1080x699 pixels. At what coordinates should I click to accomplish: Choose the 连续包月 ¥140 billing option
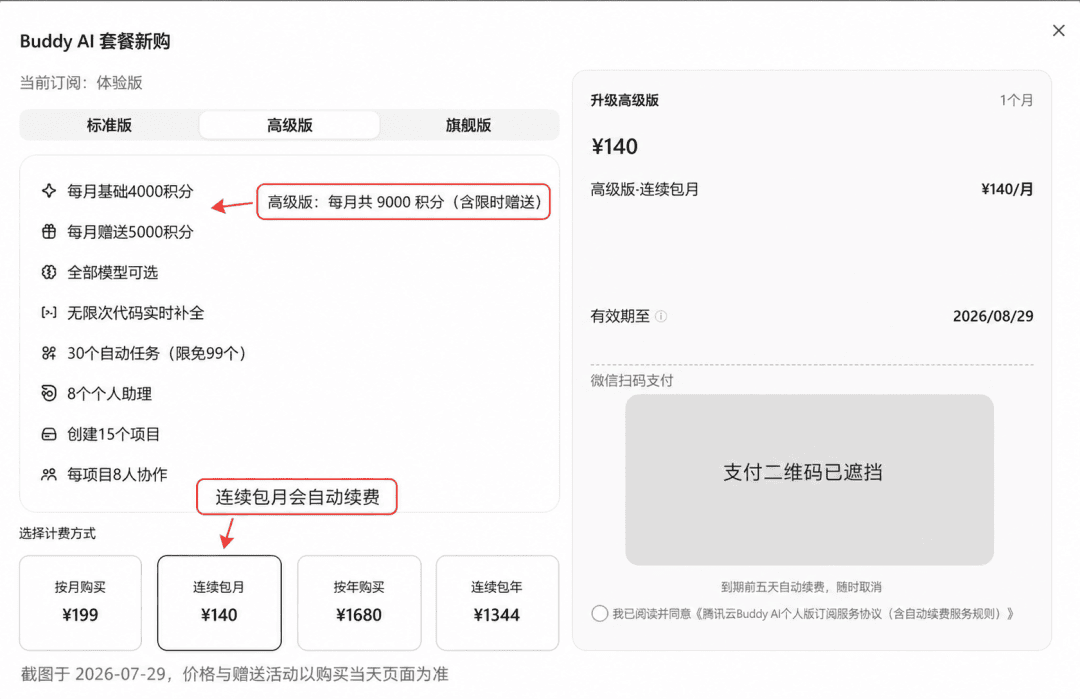[x=219, y=603]
